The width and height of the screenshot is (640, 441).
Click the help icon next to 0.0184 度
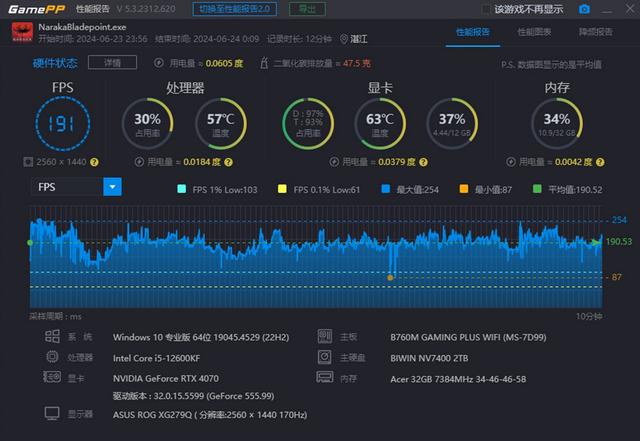point(229,162)
